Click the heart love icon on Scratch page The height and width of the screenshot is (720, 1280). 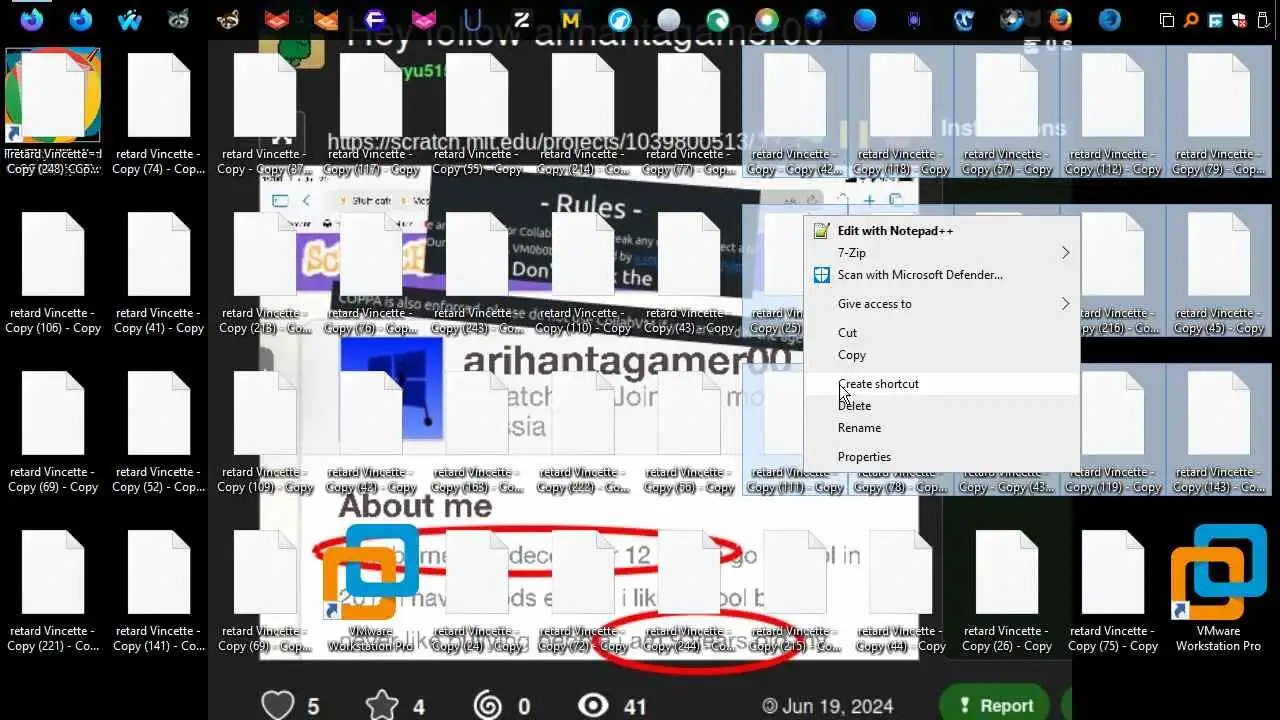(x=278, y=706)
